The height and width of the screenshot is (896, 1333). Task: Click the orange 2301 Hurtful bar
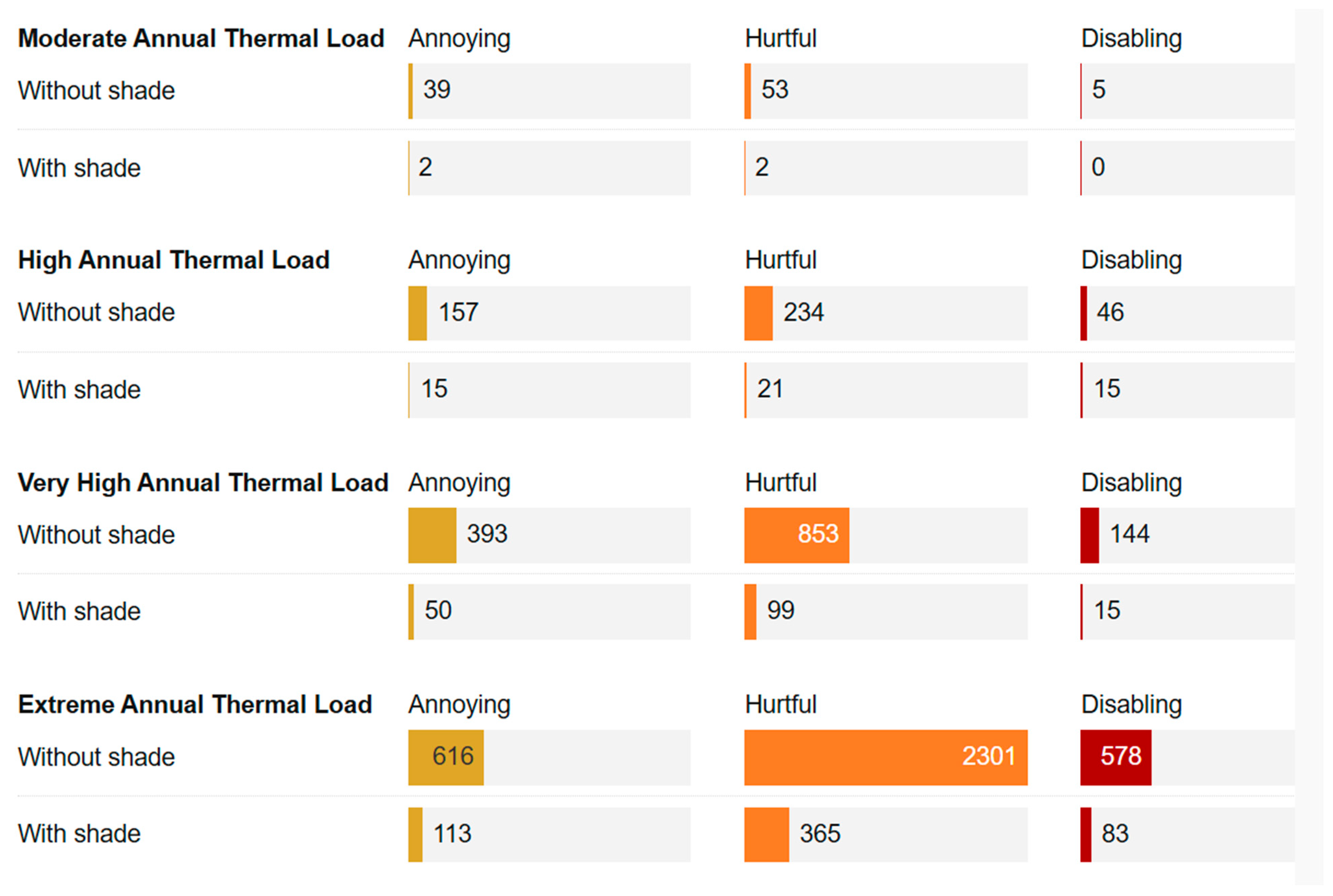pyautogui.click(x=885, y=757)
